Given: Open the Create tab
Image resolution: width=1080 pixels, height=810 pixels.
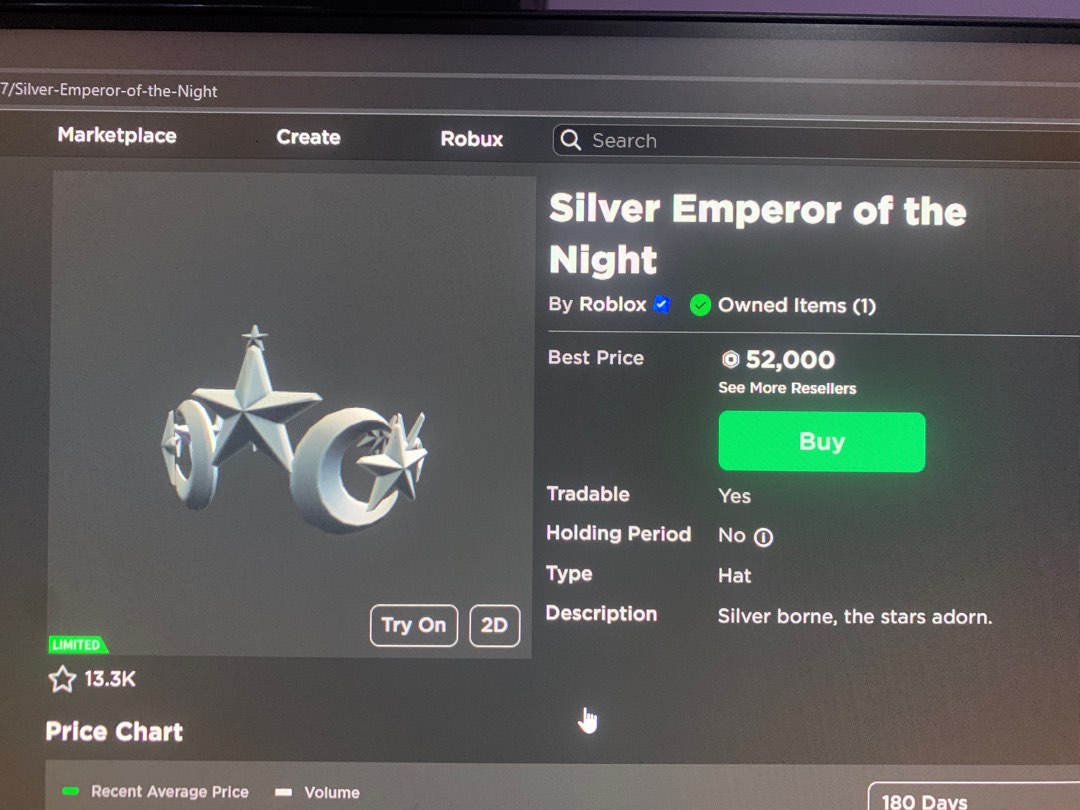Looking at the screenshot, I should pyautogui.click(x=309, y=137).
